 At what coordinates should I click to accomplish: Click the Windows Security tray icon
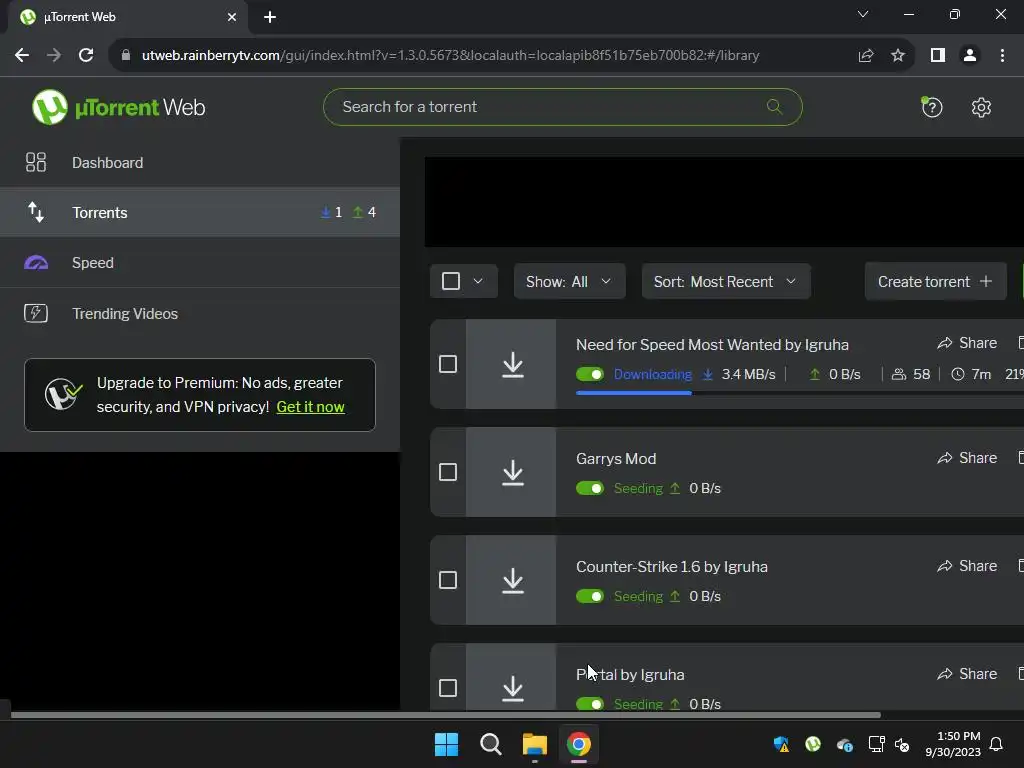[x=781, y=744]
